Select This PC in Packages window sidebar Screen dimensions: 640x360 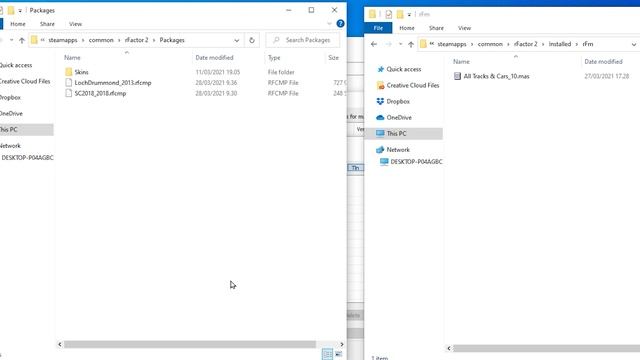coord(27,129)
